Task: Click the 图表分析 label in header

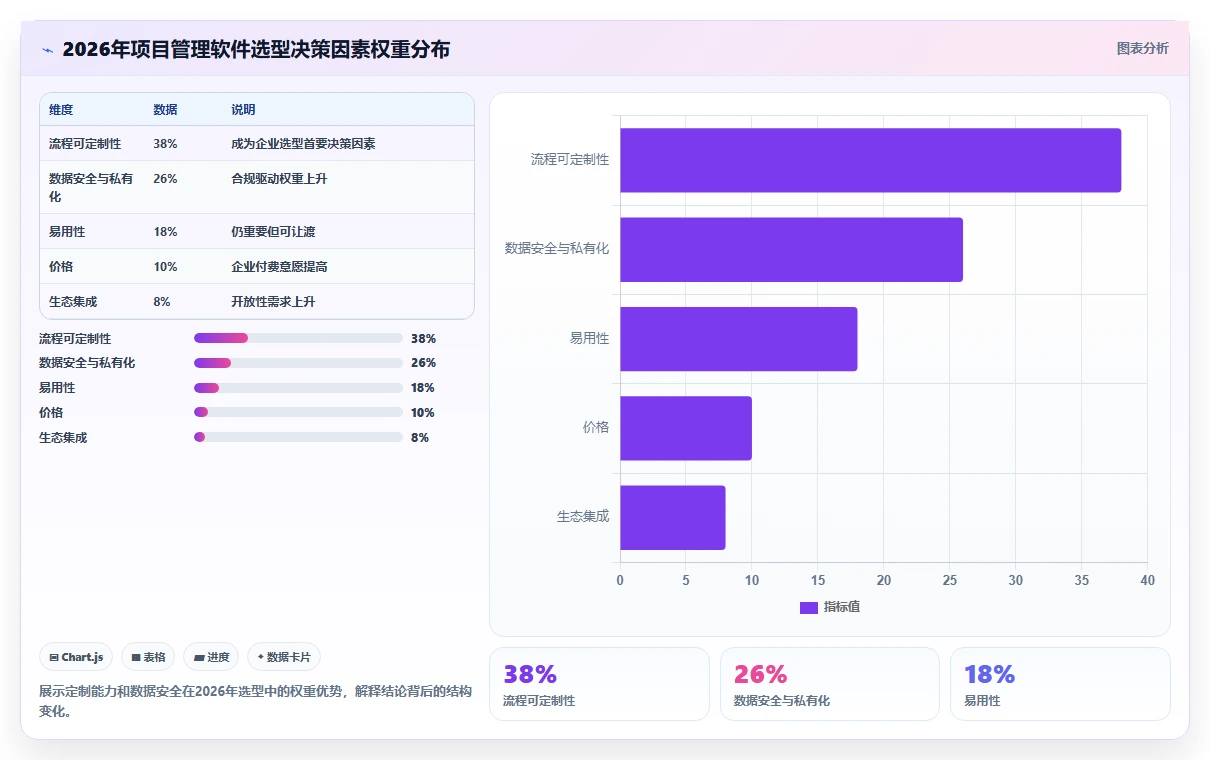Action: pyautogui.click(x=1142, y=48)
